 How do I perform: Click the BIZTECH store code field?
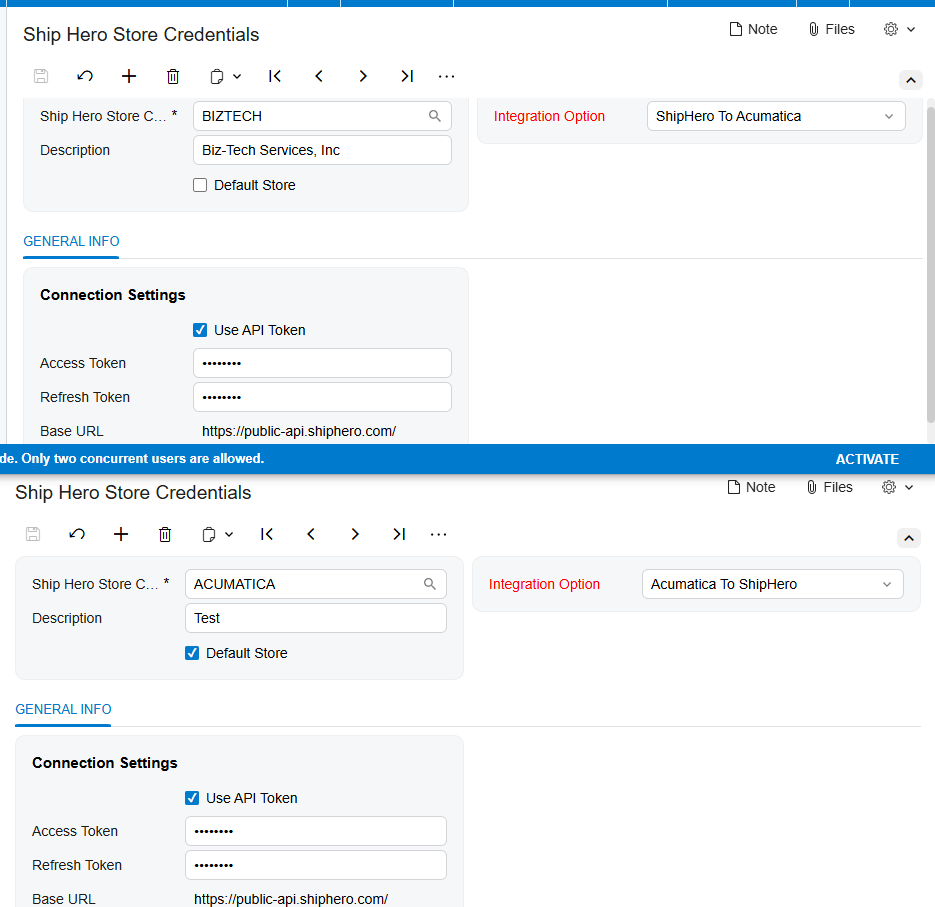322,116
